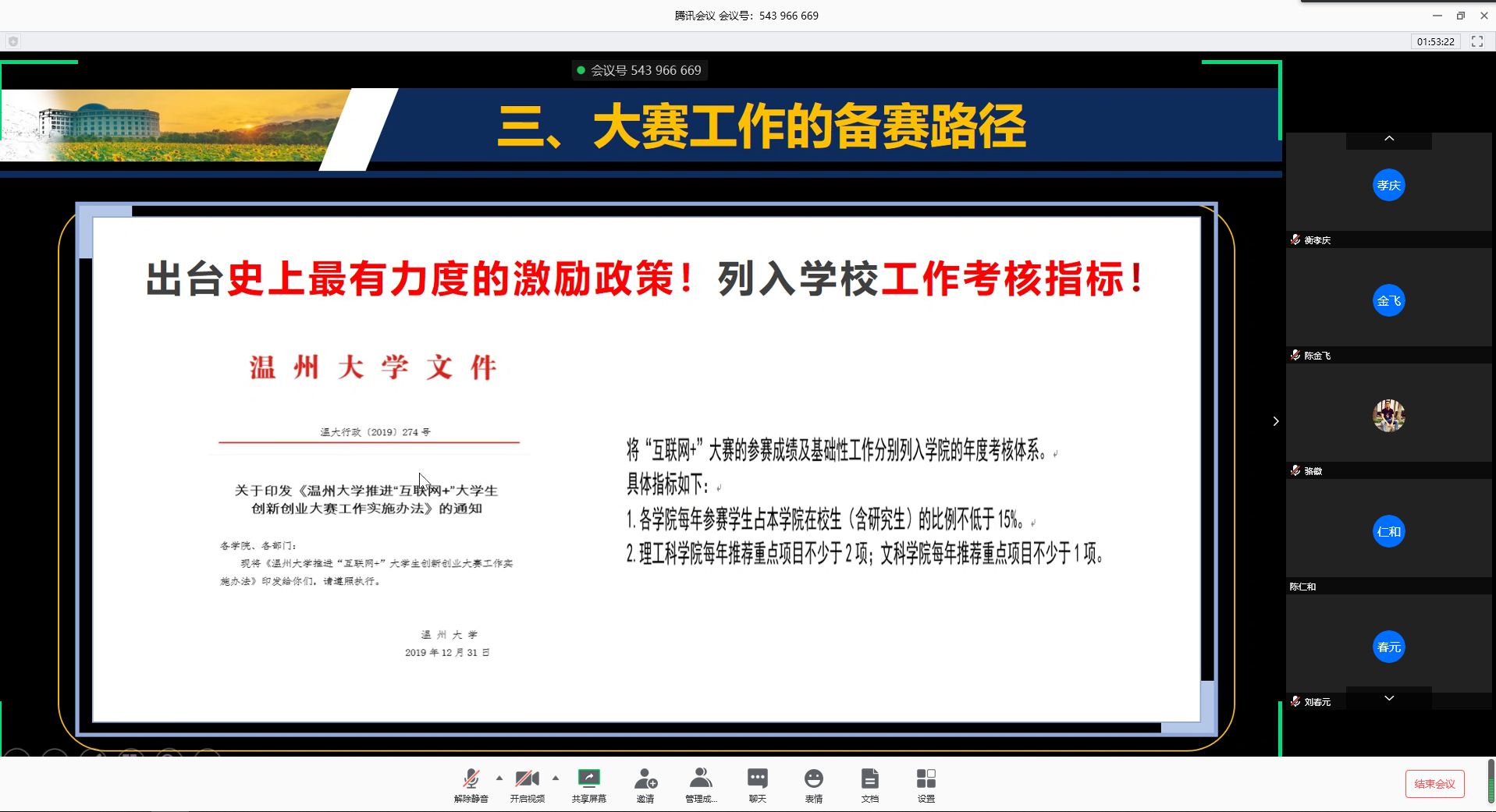
Task: Open the 聊天 chat panel
Action: point(757,785)
